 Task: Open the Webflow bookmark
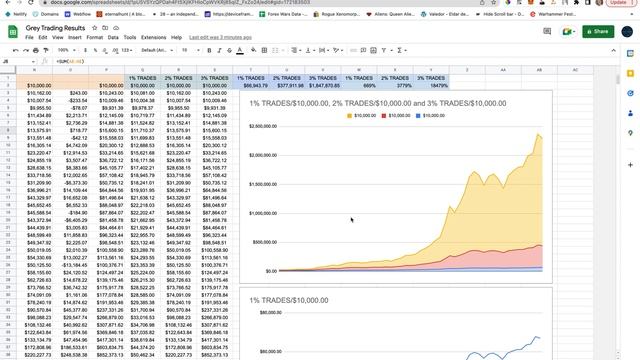coord(78,14)
